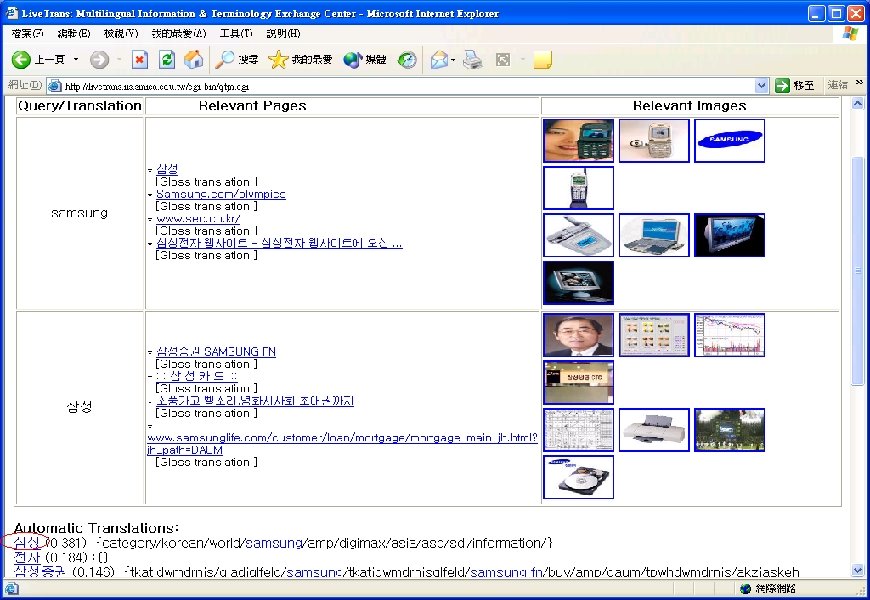Open the man in suit portrait thumbnail
Screen dimensions: 870x600
click(x=578, y=335)
